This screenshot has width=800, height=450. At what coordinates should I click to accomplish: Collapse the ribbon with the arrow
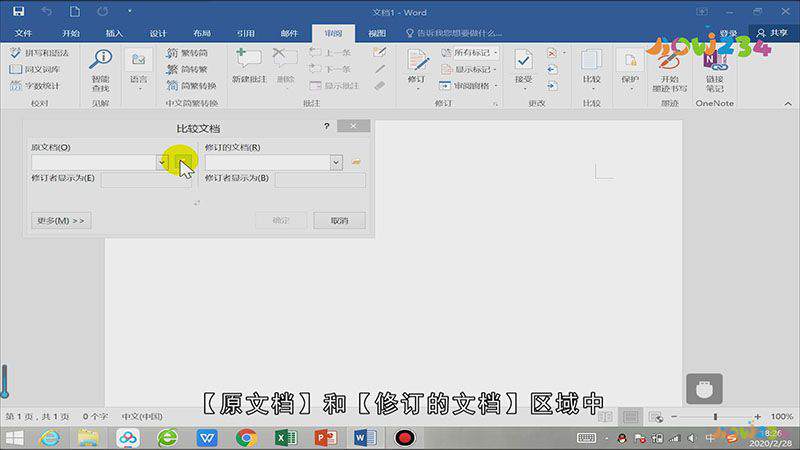[x=788, y=104]
